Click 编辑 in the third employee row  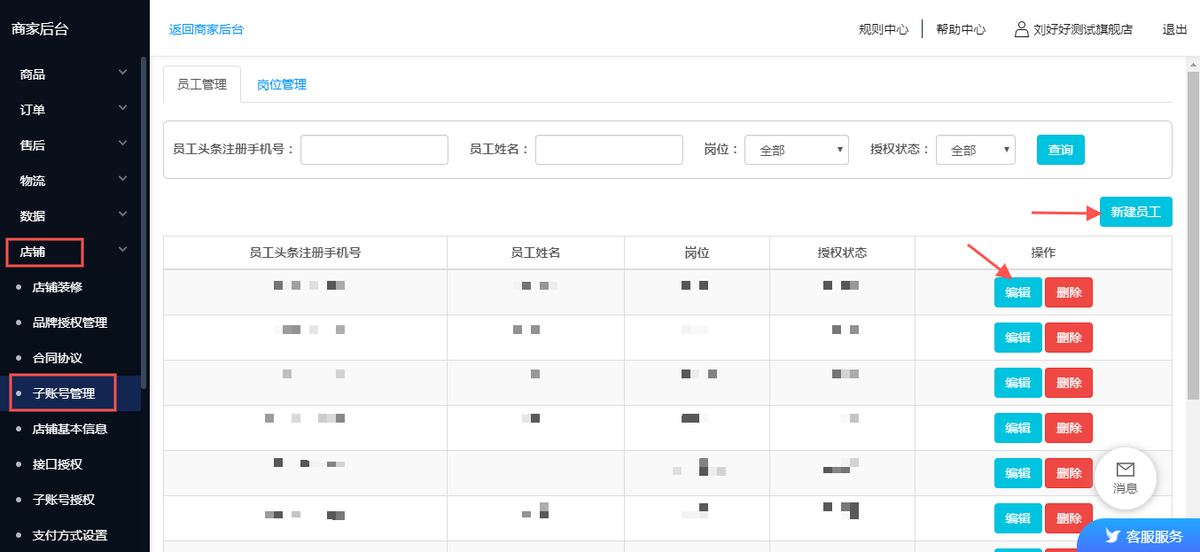1018,383
